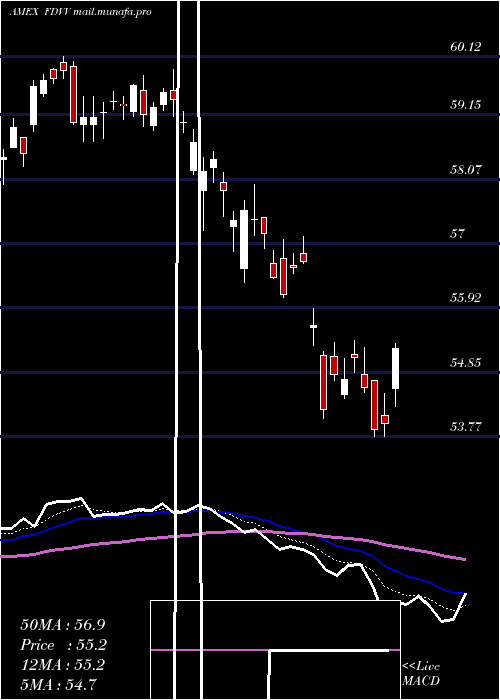Click the AMEX FDVV chart title

pyautogui.click(x=80, y=12)
